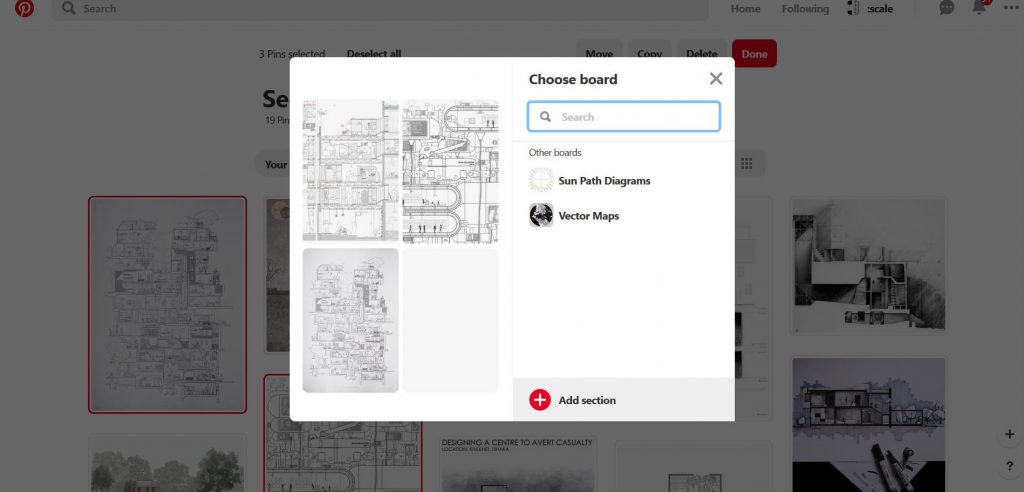Image resolution: width=1024 pixels, height=492 pixels.
Task: Click the profile avatar beside 'scale'
Action: pos(854,8)
